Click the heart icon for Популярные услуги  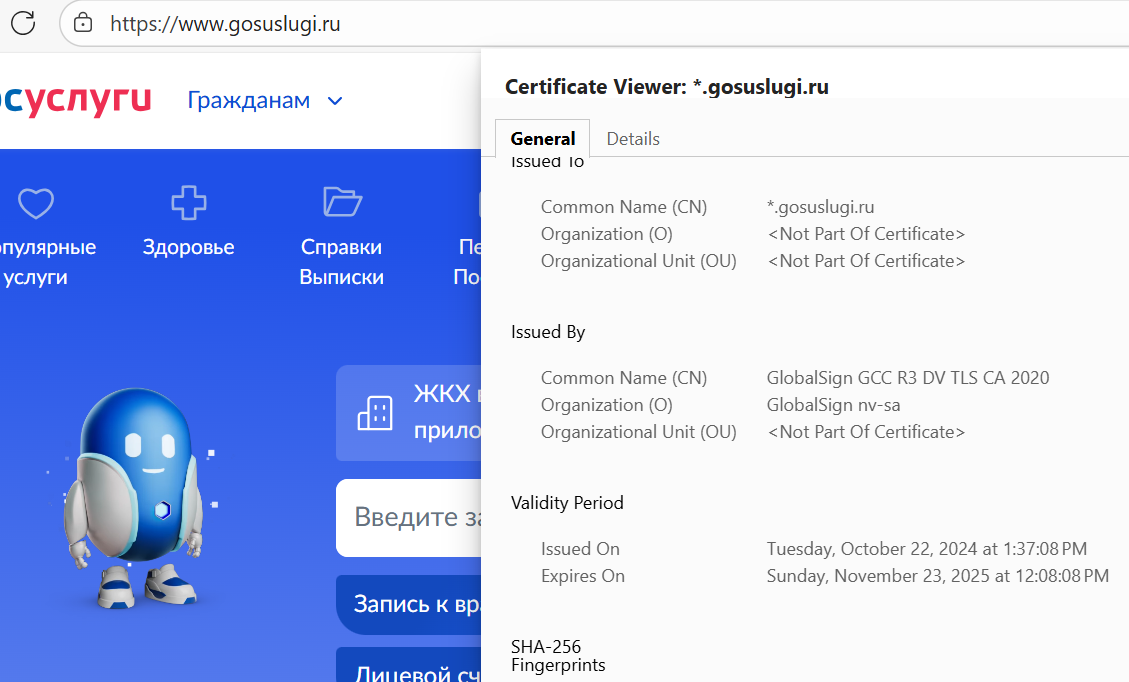click(36, 204)
